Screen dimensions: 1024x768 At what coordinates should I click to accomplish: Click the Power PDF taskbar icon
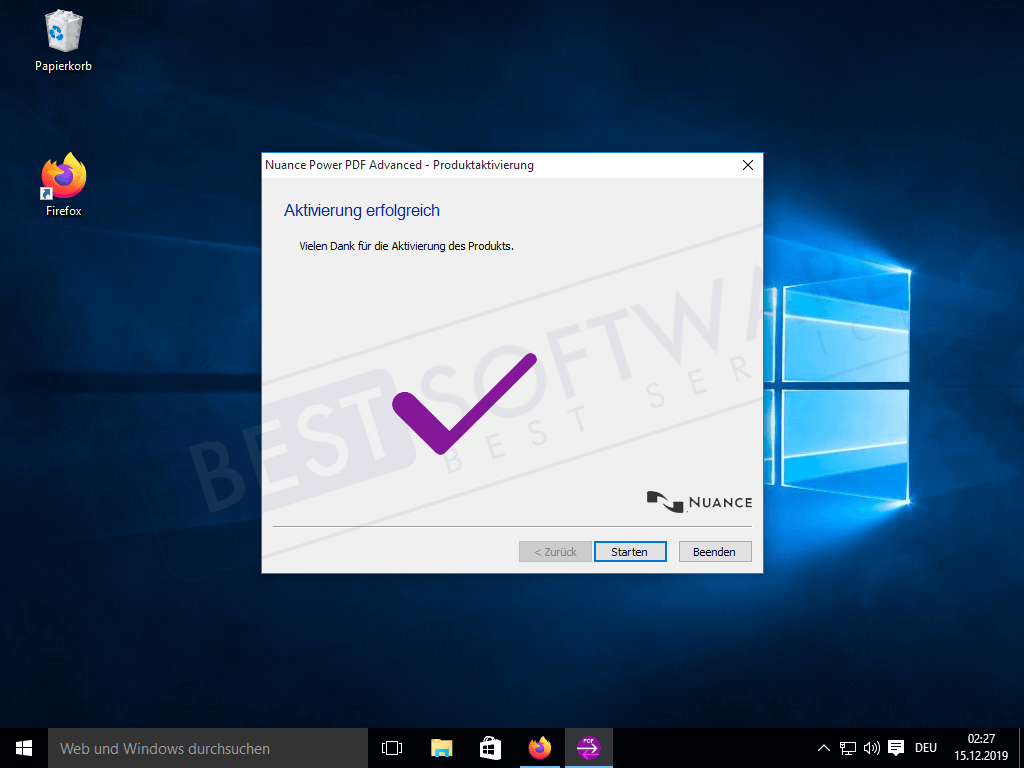[589, 748]
